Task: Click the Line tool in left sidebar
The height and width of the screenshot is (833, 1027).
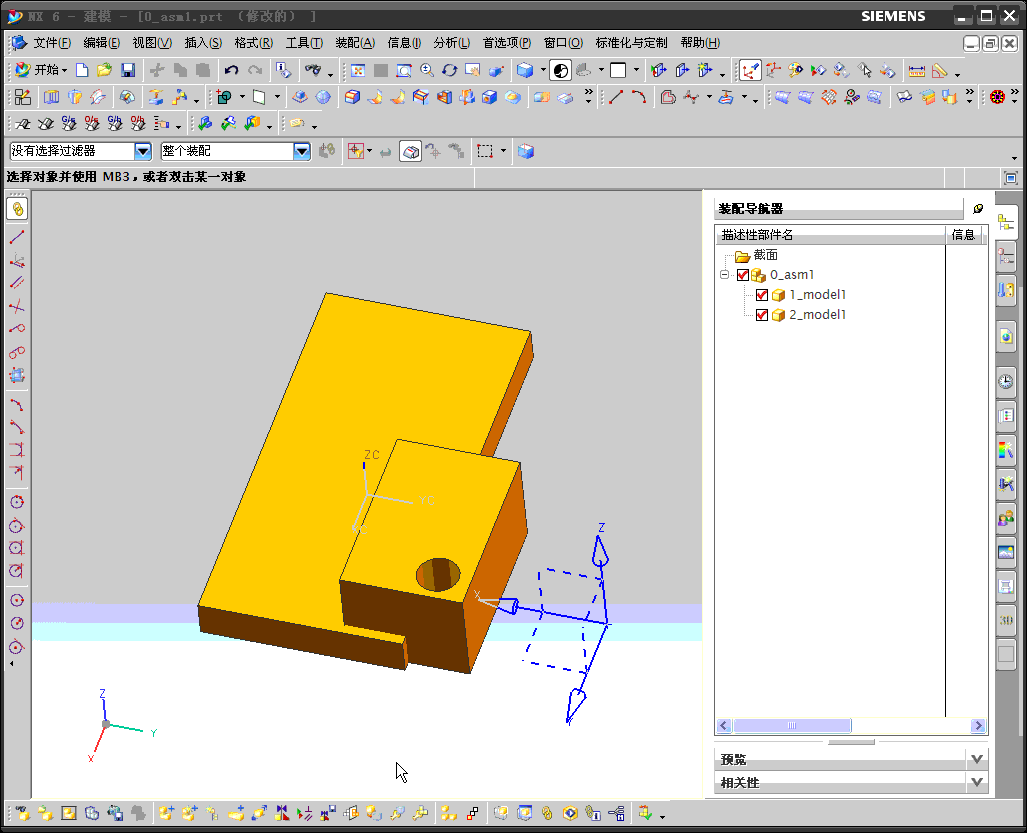Action: point(17,237)
